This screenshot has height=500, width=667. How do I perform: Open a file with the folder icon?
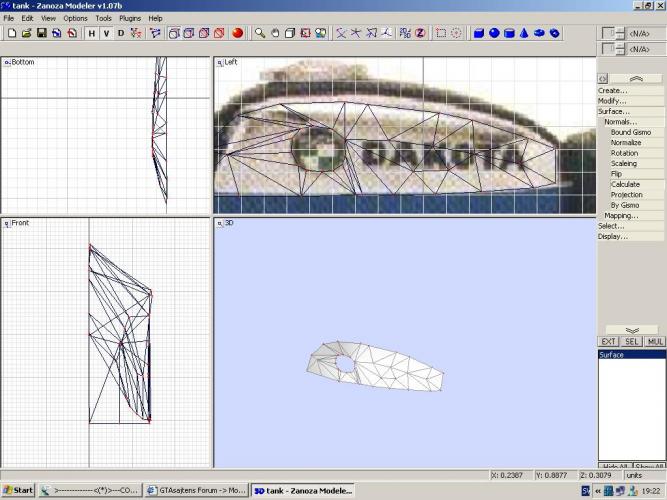click(26, 33)
